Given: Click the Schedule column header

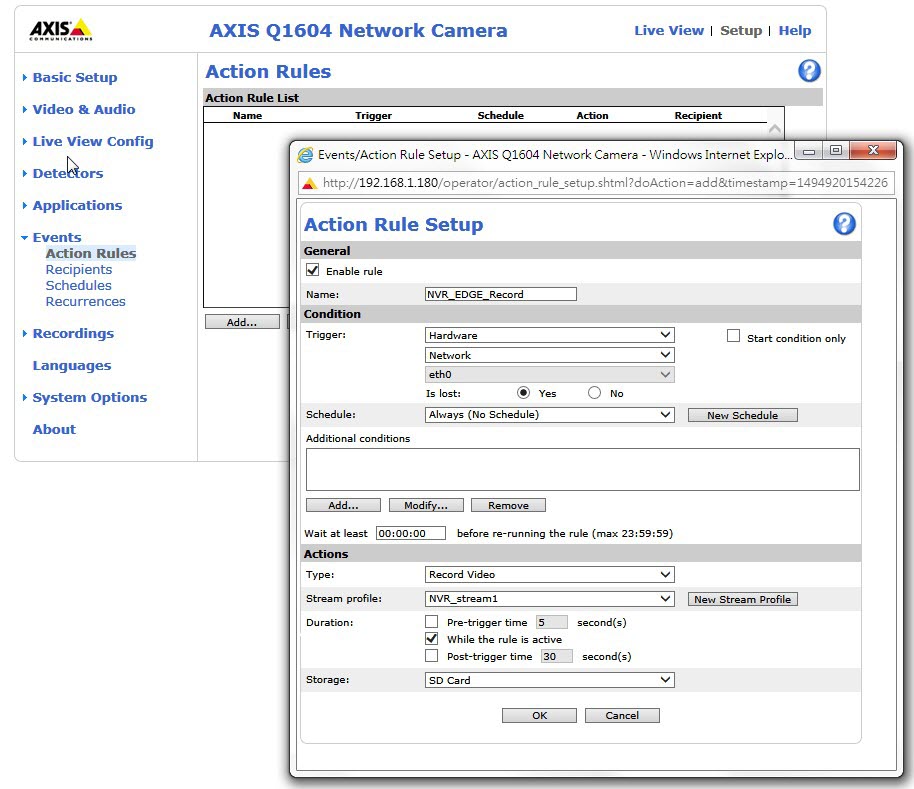Looking at the screenshot, I should point(500,115).
